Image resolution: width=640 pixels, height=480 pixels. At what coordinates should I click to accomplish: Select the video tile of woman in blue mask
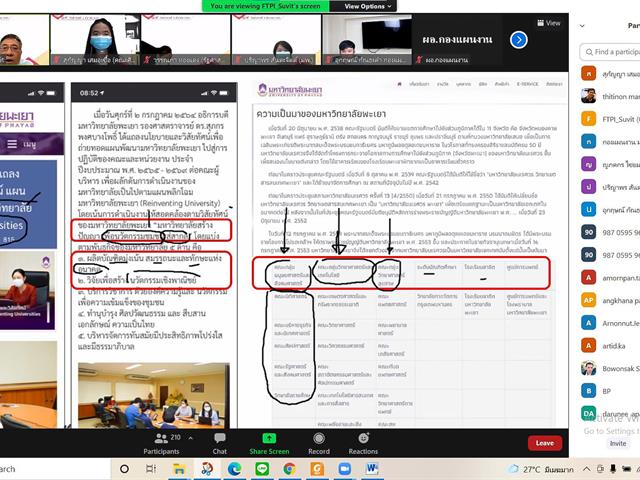(x=95, y=40)
